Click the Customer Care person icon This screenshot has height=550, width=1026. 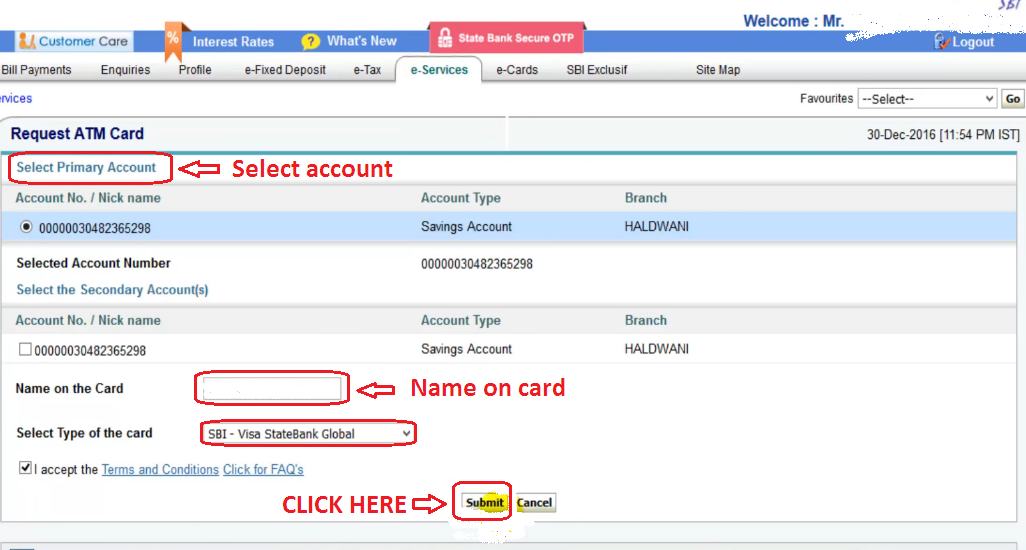[x=26, y=41]
